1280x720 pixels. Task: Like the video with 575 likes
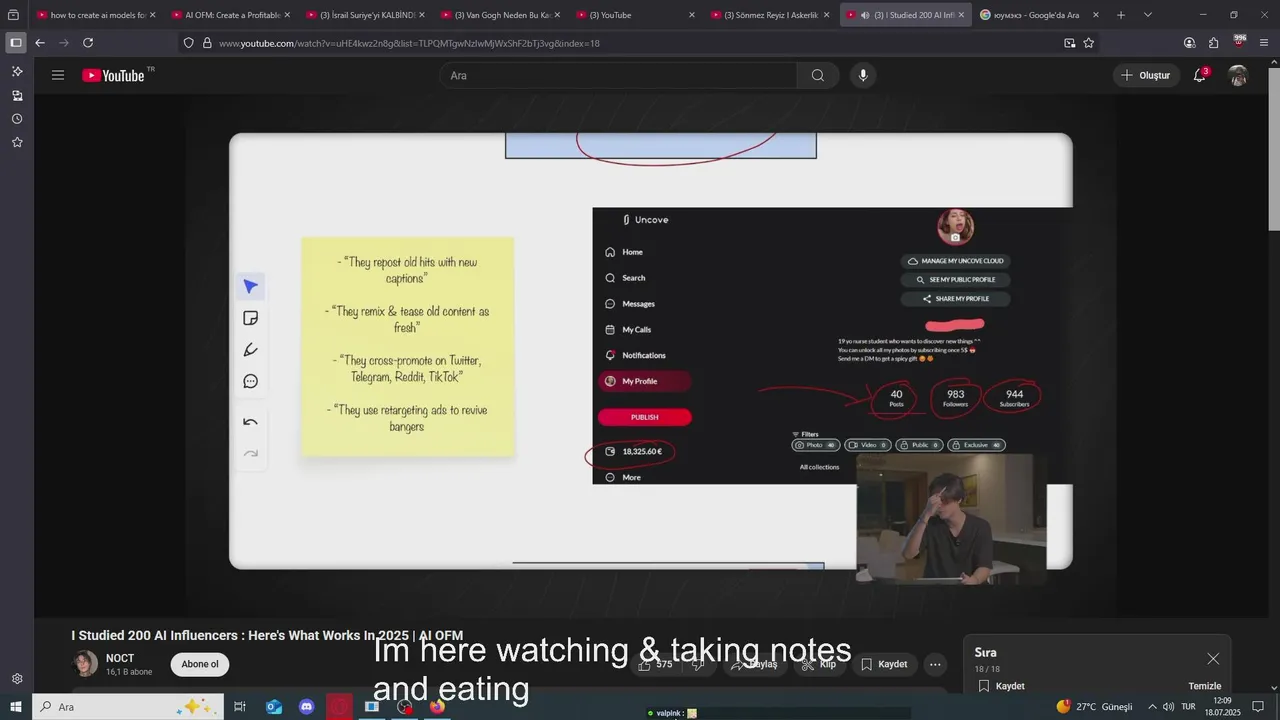(x=655, y=664)
